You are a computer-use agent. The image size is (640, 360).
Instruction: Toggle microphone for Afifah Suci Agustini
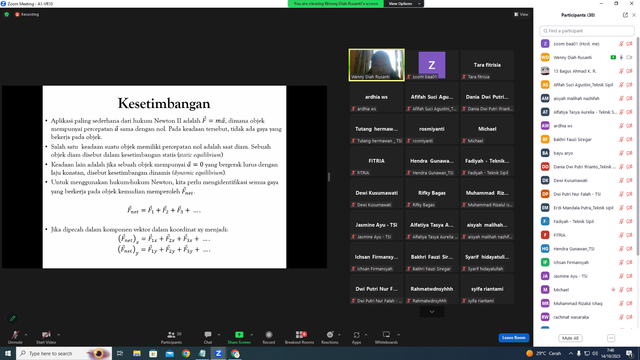coord(621,85)
